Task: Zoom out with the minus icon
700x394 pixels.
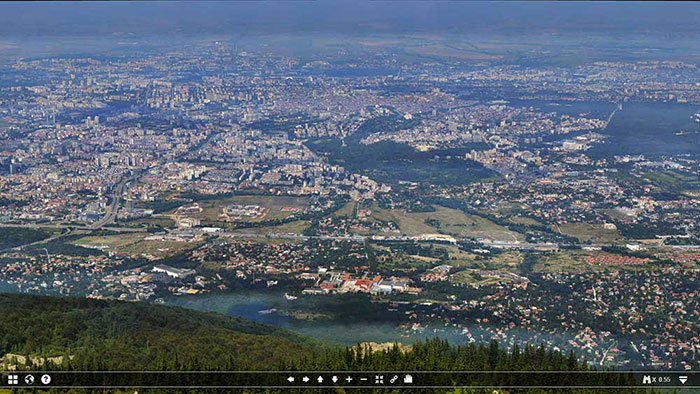Action: [x=364, y=379]
